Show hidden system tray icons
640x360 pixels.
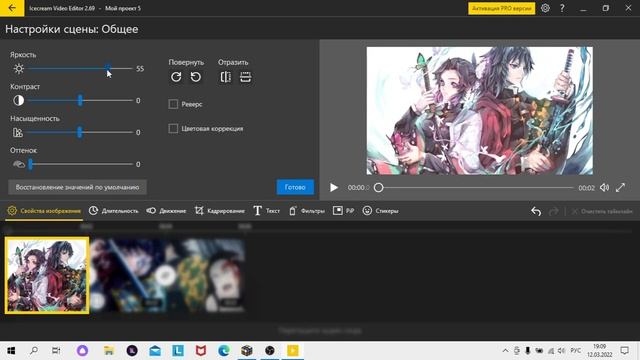click(505, 351)
